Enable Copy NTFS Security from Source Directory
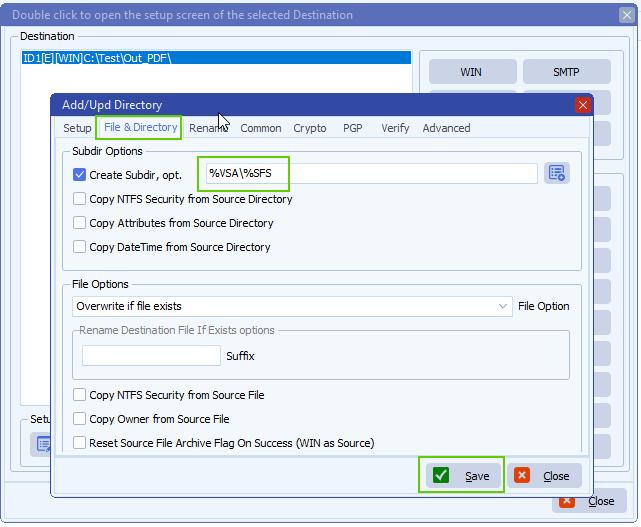The height and width of the screenshot is (527, 641). coord(80,199)
